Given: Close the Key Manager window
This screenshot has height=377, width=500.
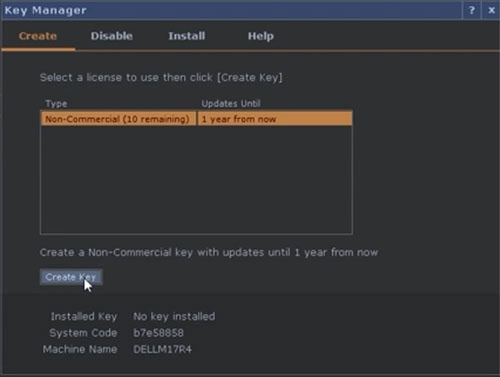Looking at the screenshot, I should click(491, 10).
